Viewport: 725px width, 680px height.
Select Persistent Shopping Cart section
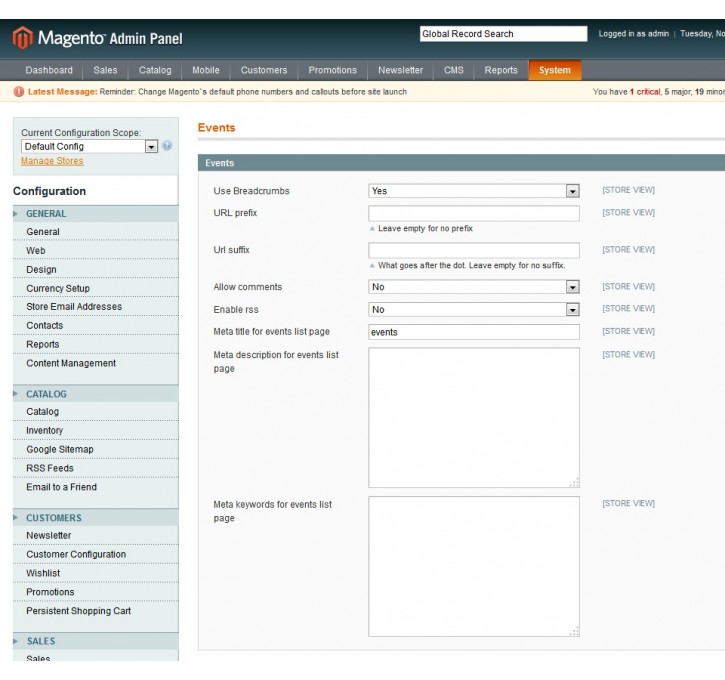[95, 611]
